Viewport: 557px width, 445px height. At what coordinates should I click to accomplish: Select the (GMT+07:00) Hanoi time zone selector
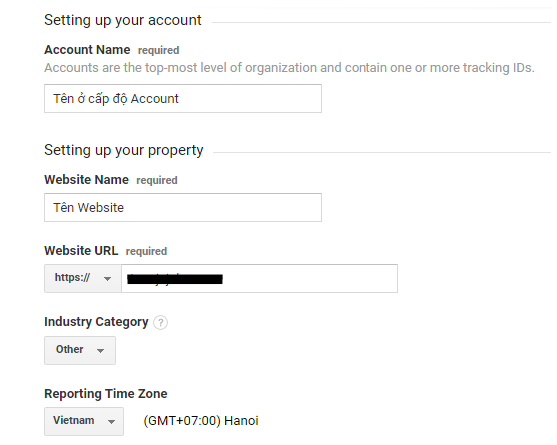(201, 421)
